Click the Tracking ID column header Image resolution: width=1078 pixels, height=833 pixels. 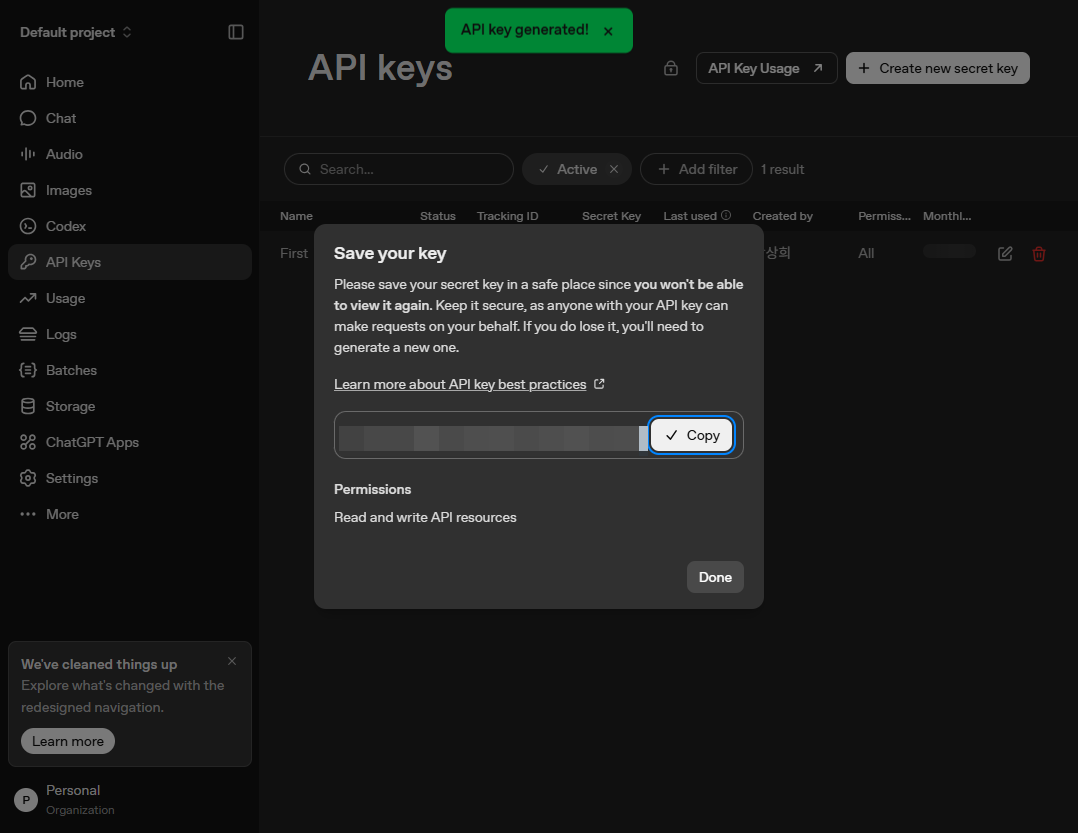tap(507, 216)
